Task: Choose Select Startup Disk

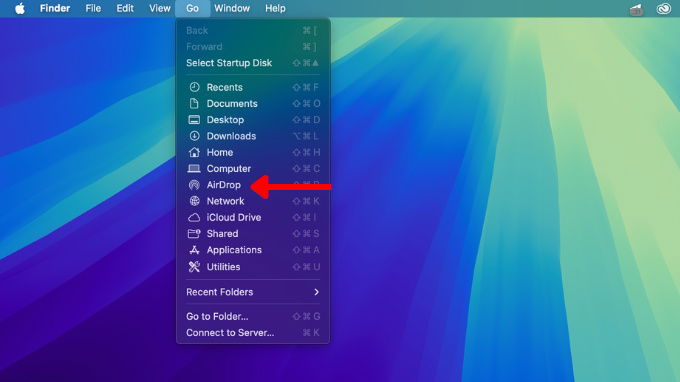Action: click(x=253, y=63)
